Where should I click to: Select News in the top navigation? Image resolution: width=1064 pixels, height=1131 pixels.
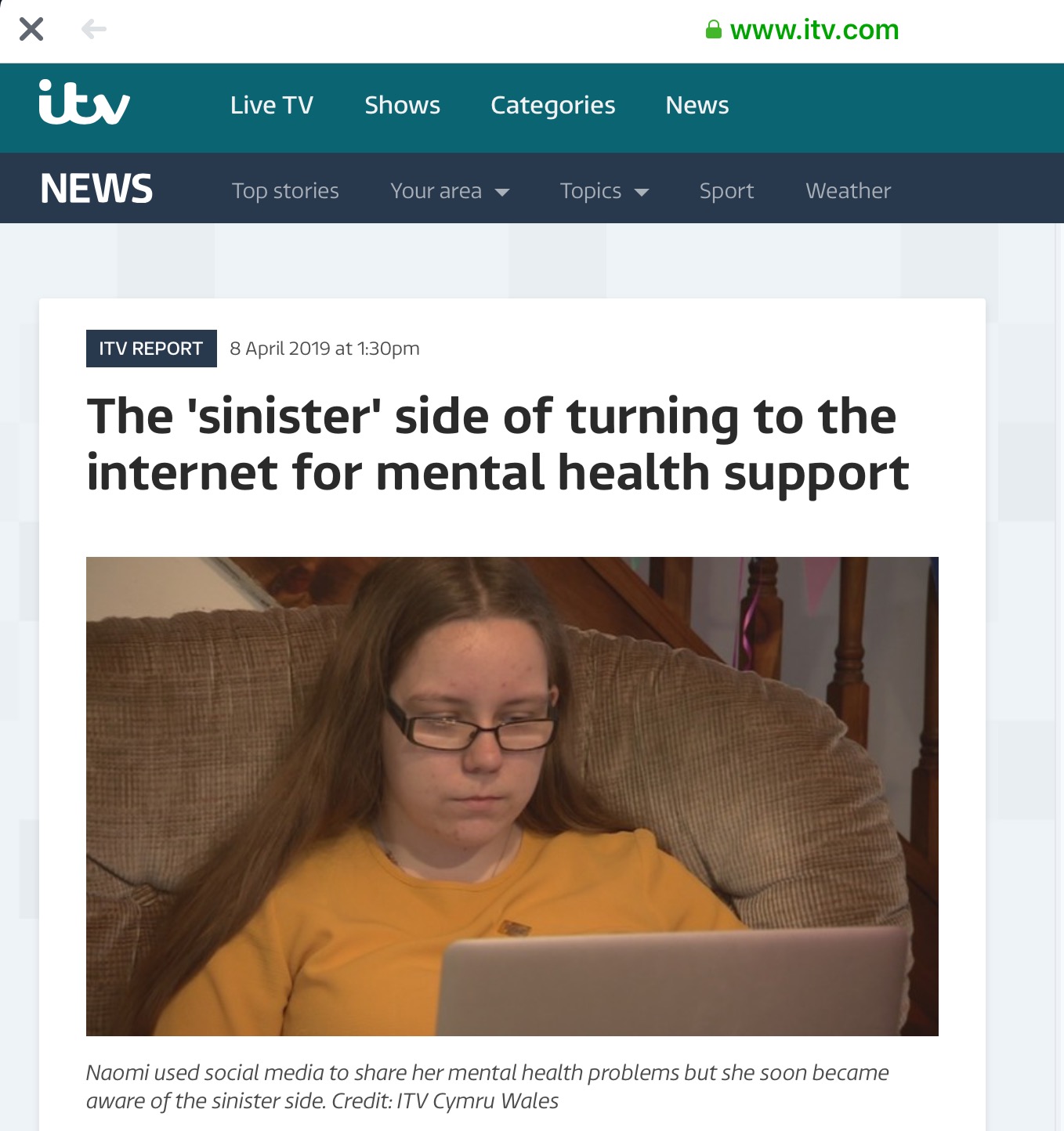[697, 105]
